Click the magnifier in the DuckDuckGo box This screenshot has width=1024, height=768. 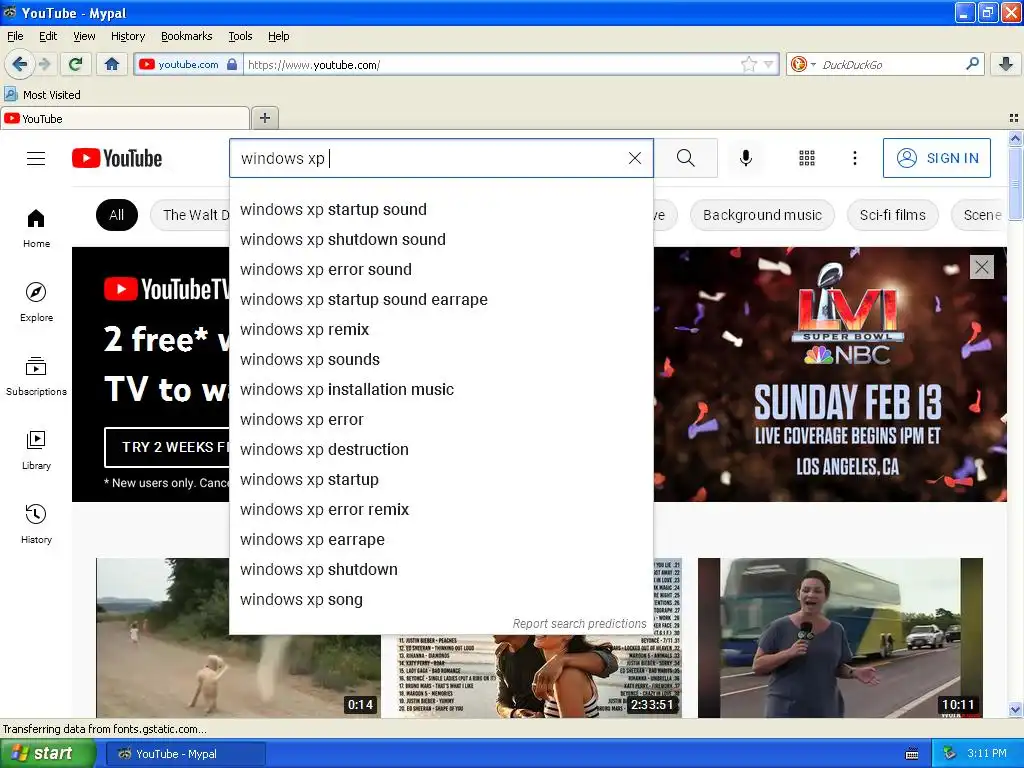(x=972, y=63)
